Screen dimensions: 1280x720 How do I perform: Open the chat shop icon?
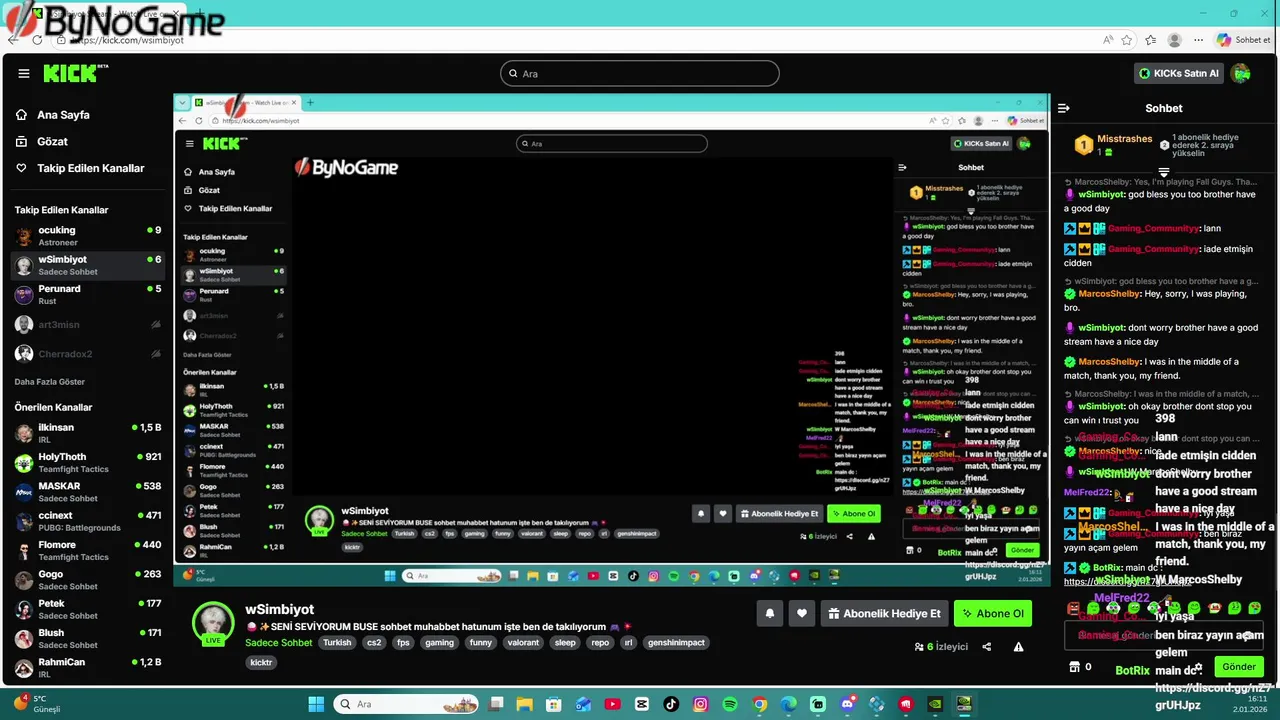(1075, 667)
